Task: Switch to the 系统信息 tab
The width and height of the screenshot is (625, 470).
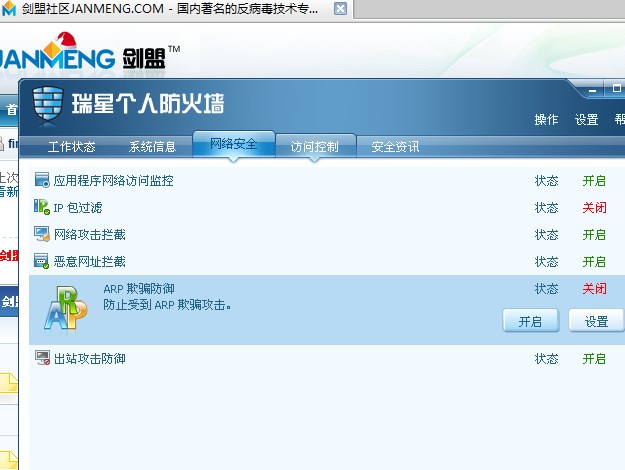Action: pyautogui.click(x=153, y=147)
